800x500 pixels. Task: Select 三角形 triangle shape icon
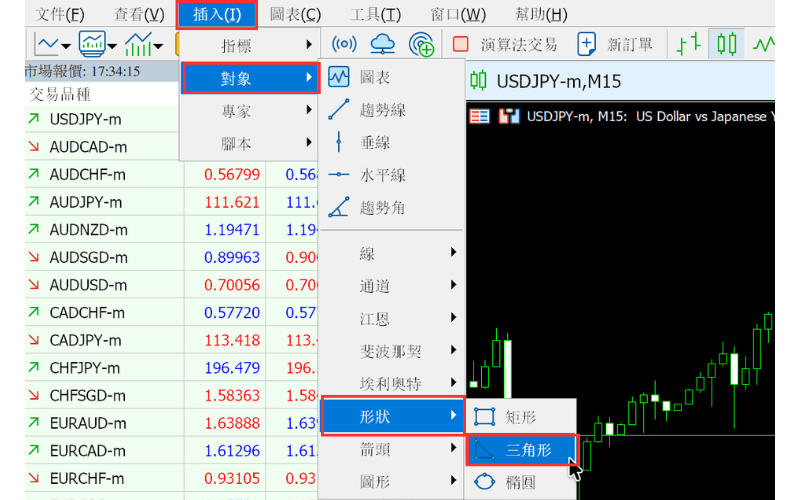(x=483, y=449)
